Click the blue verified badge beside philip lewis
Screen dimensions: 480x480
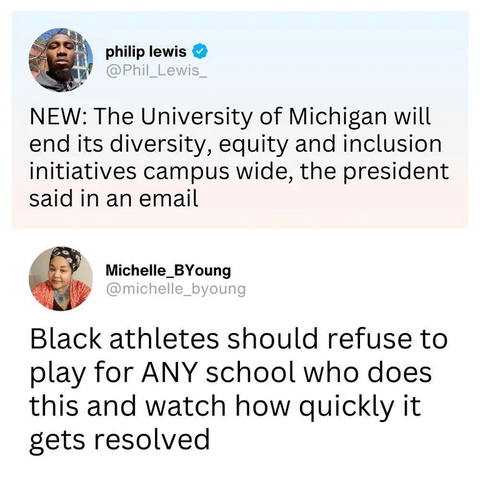tap(200, 52)
